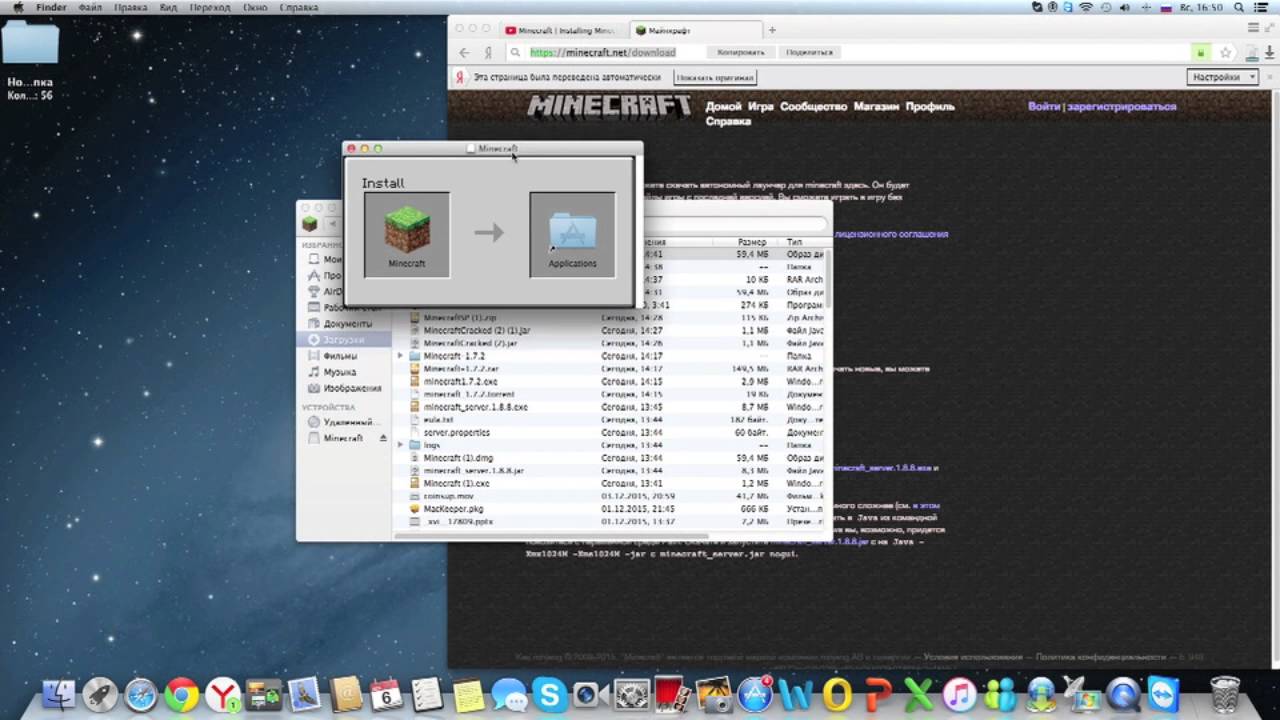Click the Показать оригинал button
Image resolution: width=1280 pixels, height=720 pixels.
coord(715,77)
